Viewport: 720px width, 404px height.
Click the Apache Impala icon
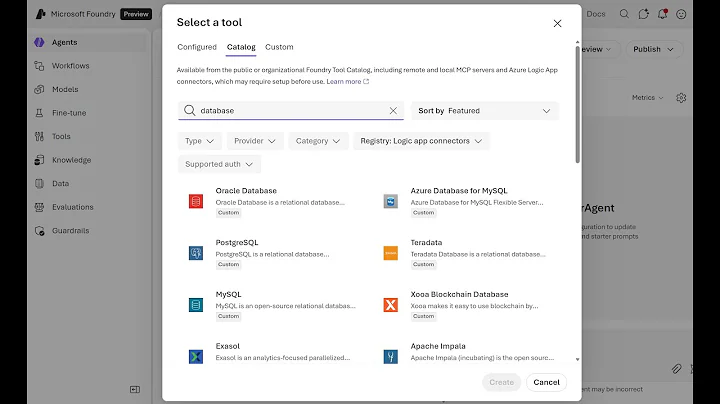[x=391, y=357]
